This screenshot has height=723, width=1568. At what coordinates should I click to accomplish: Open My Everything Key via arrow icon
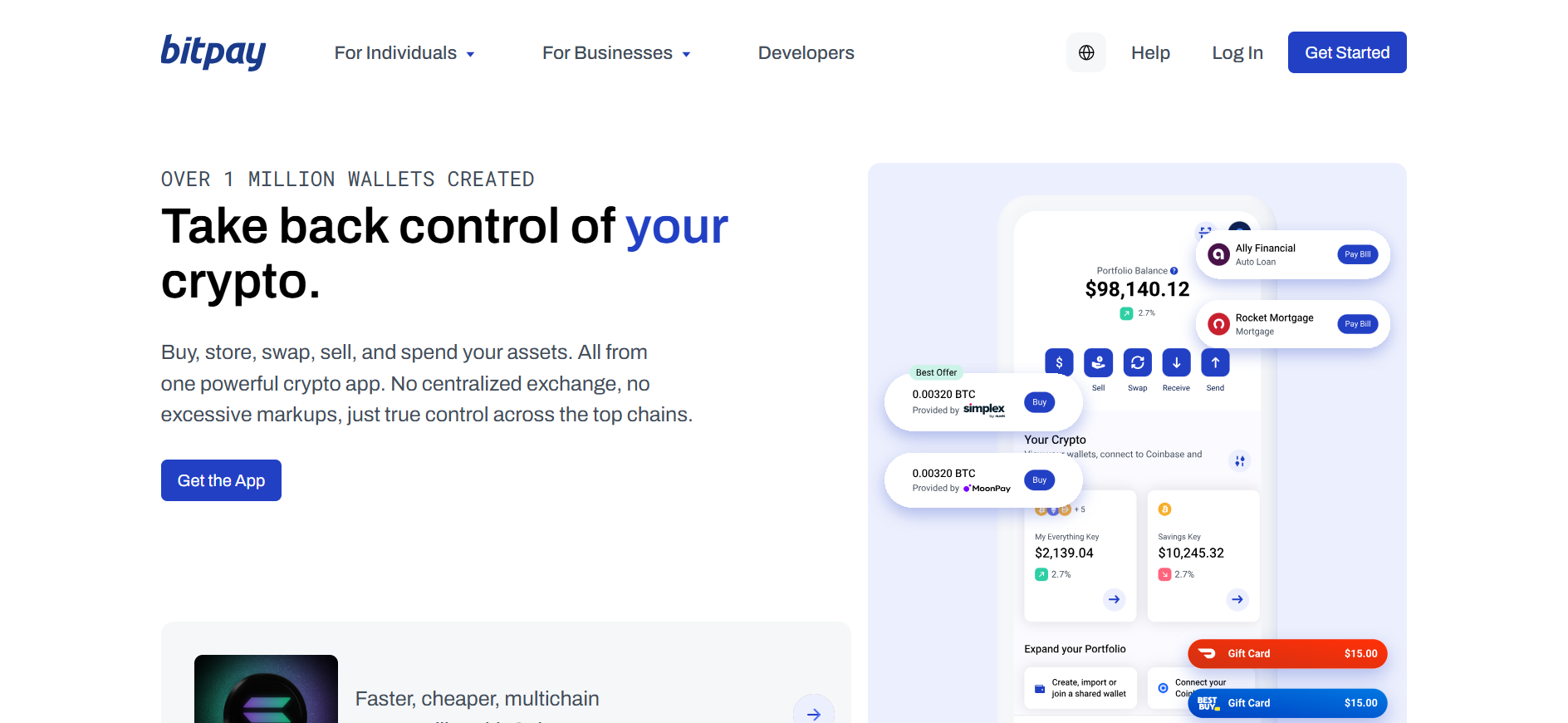(1114, 599)
